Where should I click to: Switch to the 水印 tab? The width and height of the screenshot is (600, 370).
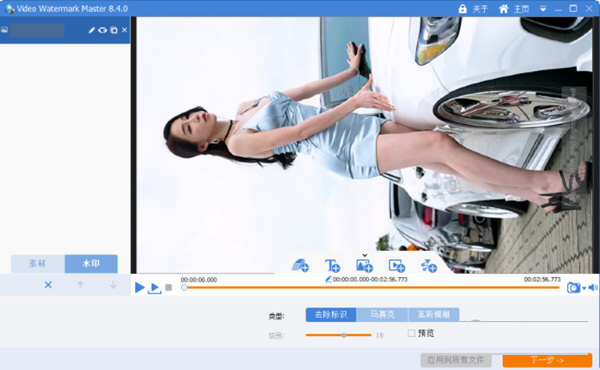(91, 264)
